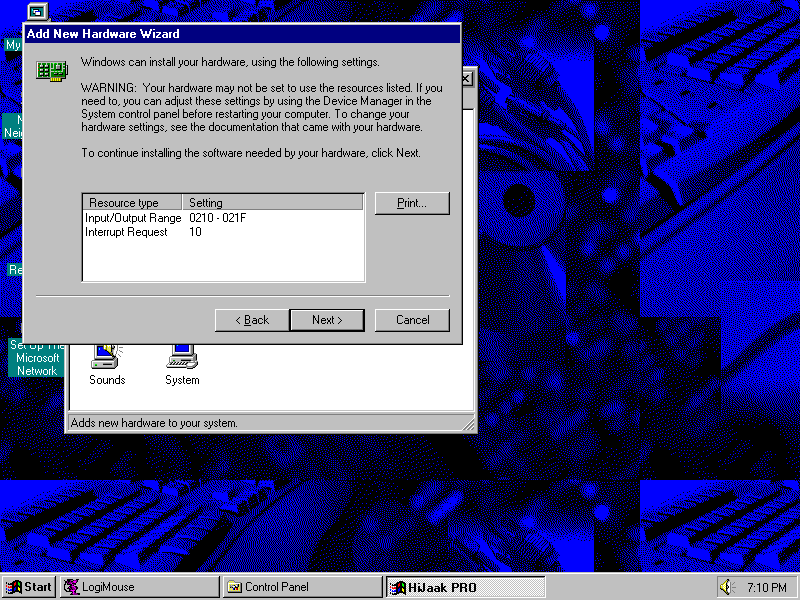Go back with the Back button
Screen dimensions: 800x600
(x=252, y=320)
